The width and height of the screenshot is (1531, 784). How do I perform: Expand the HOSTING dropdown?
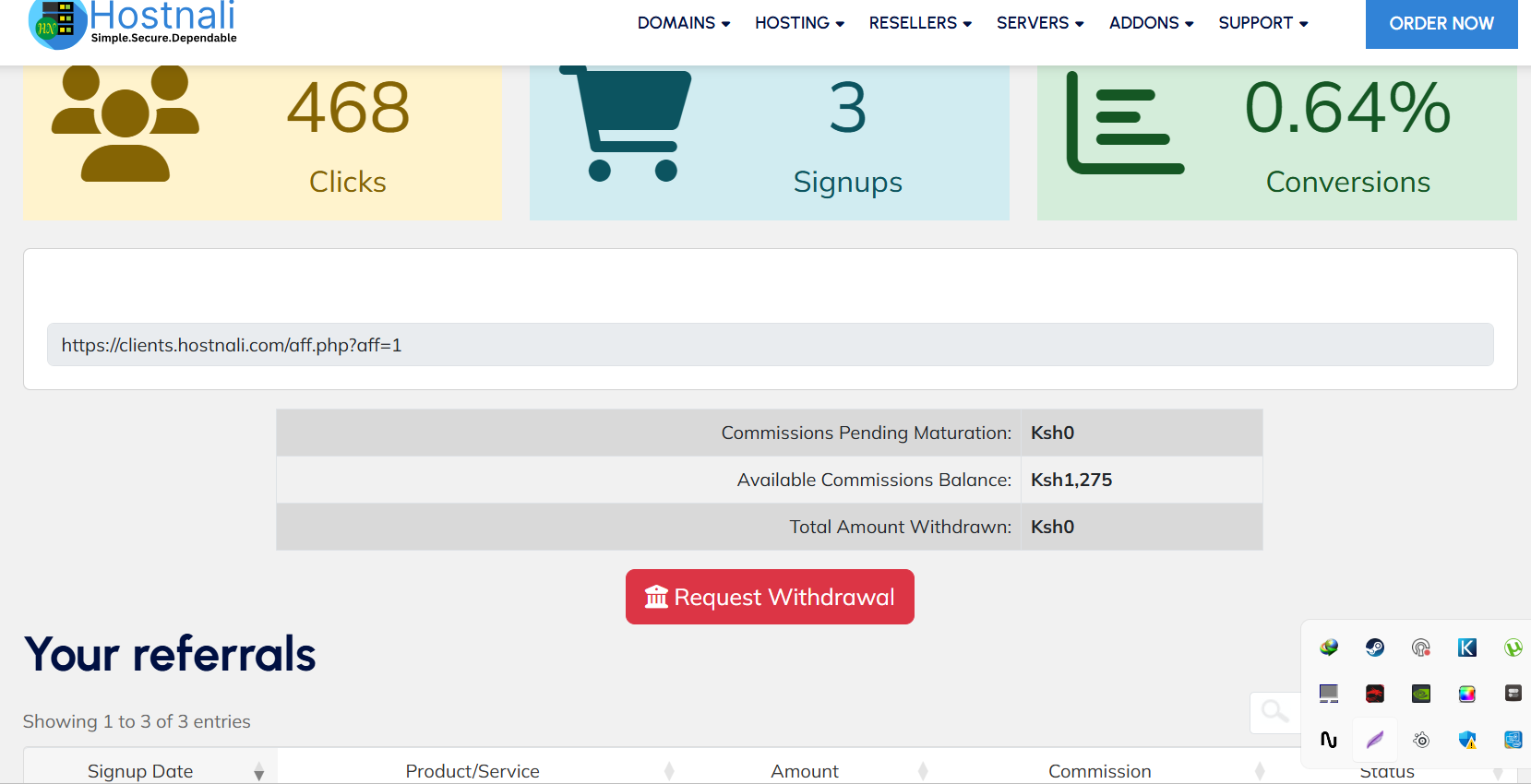(x=799, y=23)
